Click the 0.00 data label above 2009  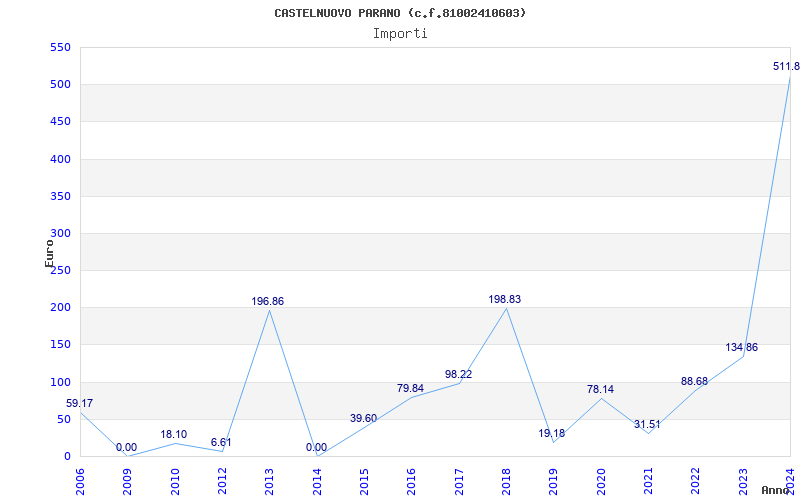point(126,448)
